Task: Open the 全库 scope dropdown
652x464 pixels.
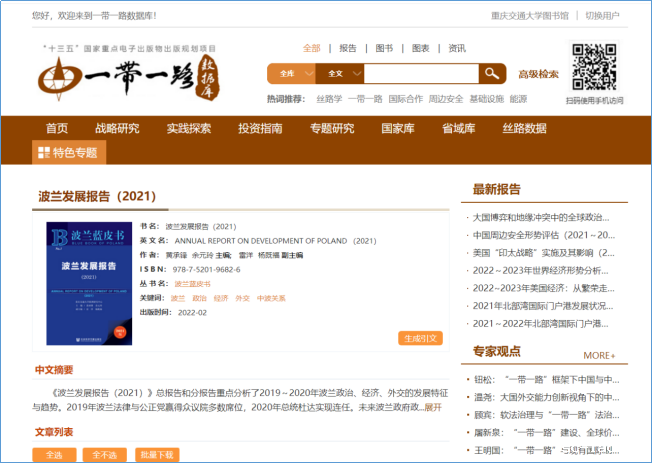Action: (290, 74)
